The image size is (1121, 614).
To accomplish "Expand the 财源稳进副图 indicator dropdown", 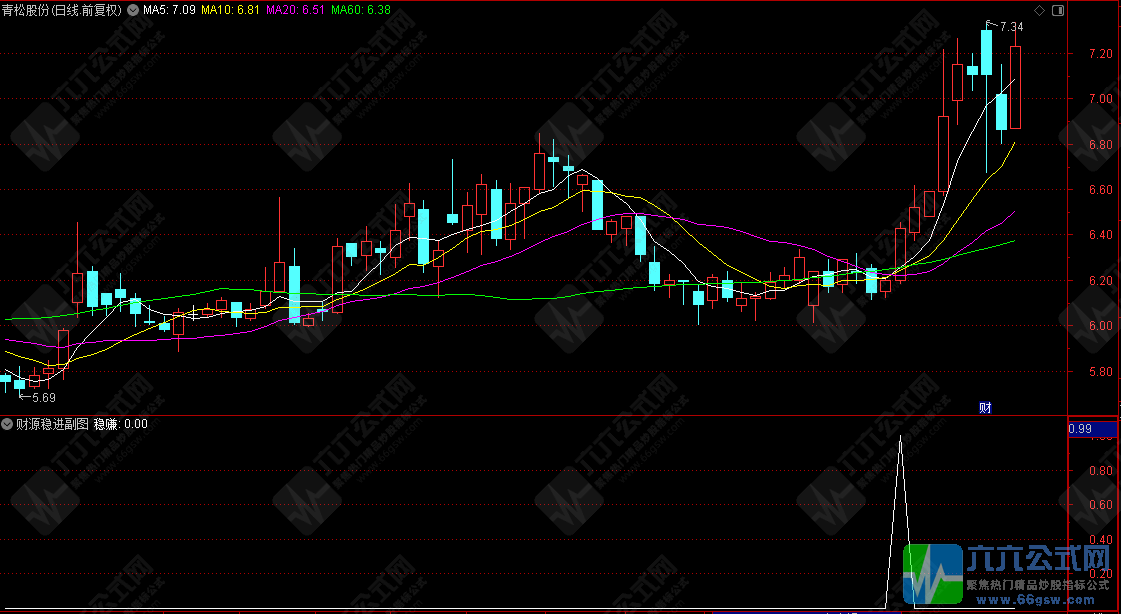I will pos(8,424).
